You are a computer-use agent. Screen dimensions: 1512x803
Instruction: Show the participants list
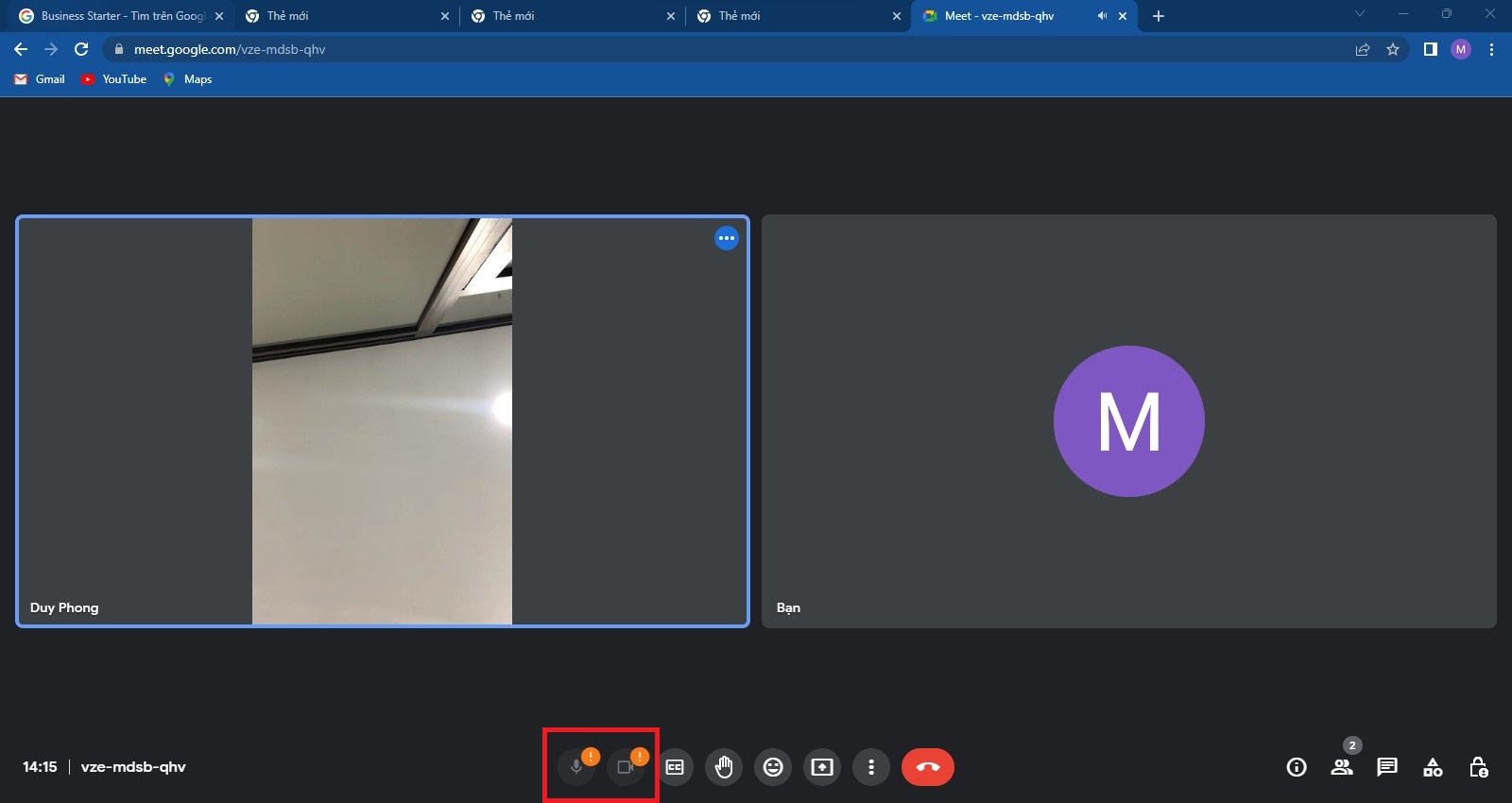[1342, 767]
